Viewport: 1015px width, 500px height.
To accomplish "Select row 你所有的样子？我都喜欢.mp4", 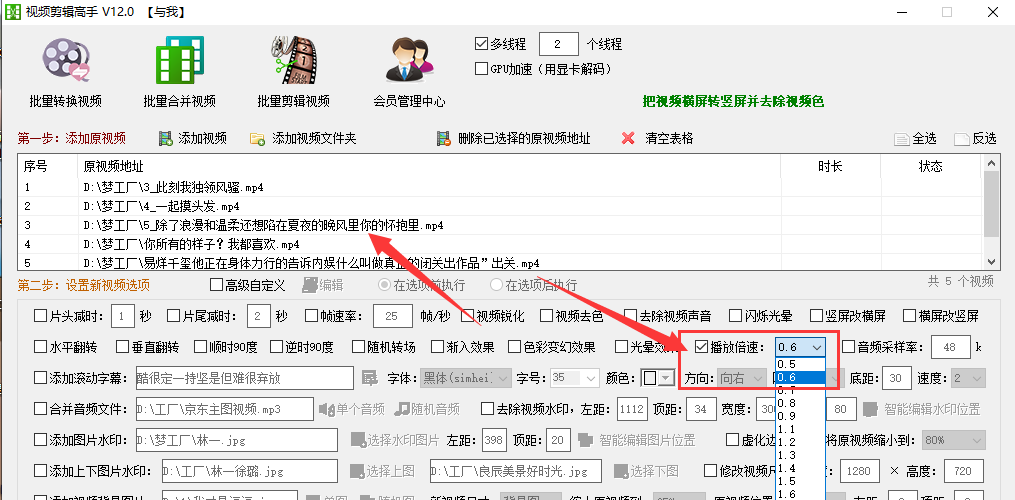I will click(x=500, y=244).
